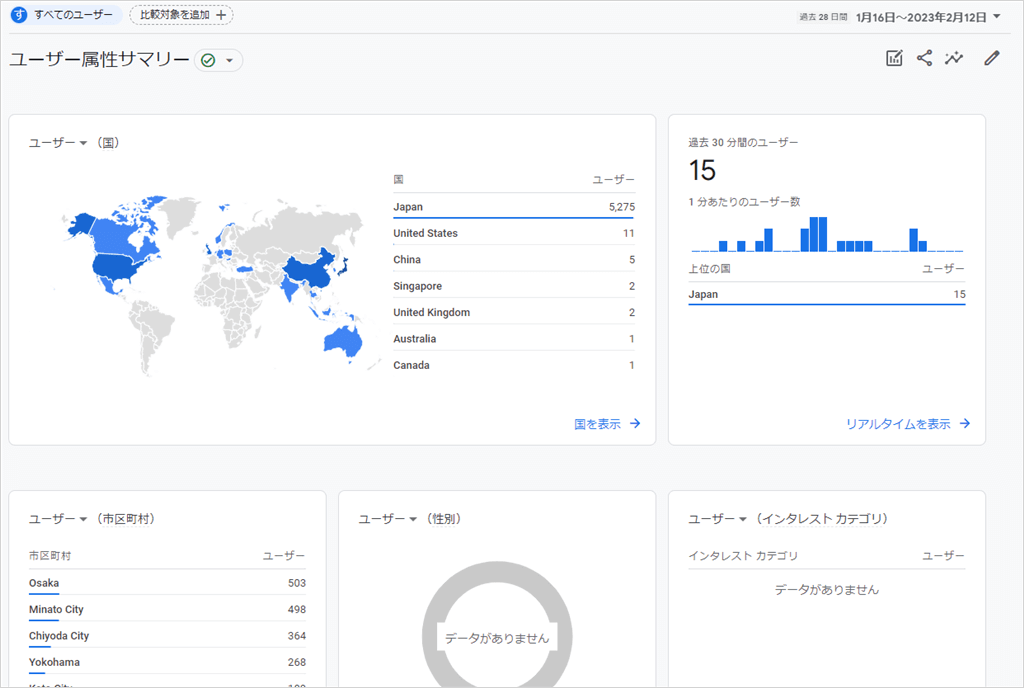Click Australia on the world map
This screenshot has width=1024, height=688.
(x=343, y=341)
